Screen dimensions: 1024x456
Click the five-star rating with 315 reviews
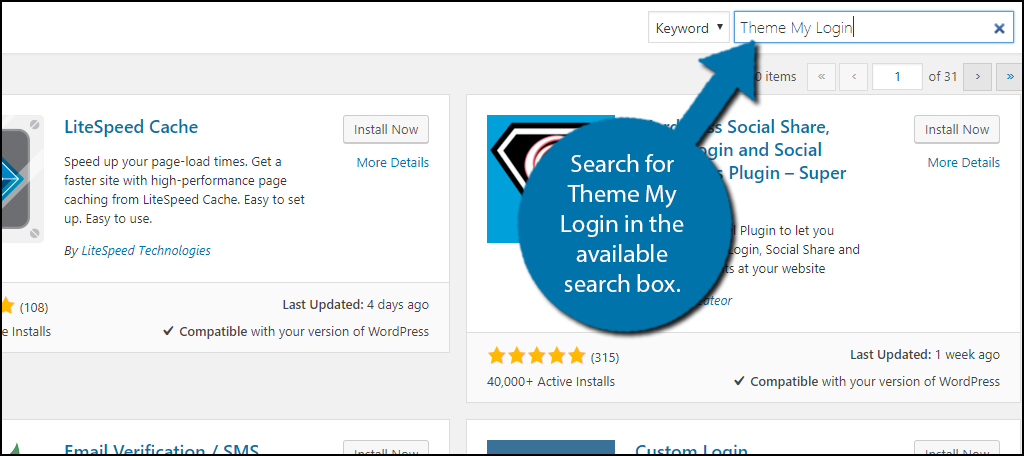click(x=536, y=357)
